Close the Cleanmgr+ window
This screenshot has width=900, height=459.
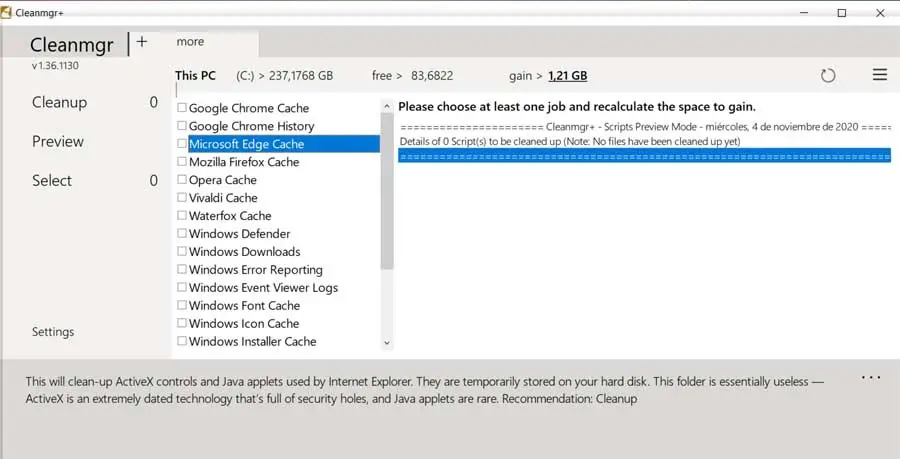pos(880,13)
